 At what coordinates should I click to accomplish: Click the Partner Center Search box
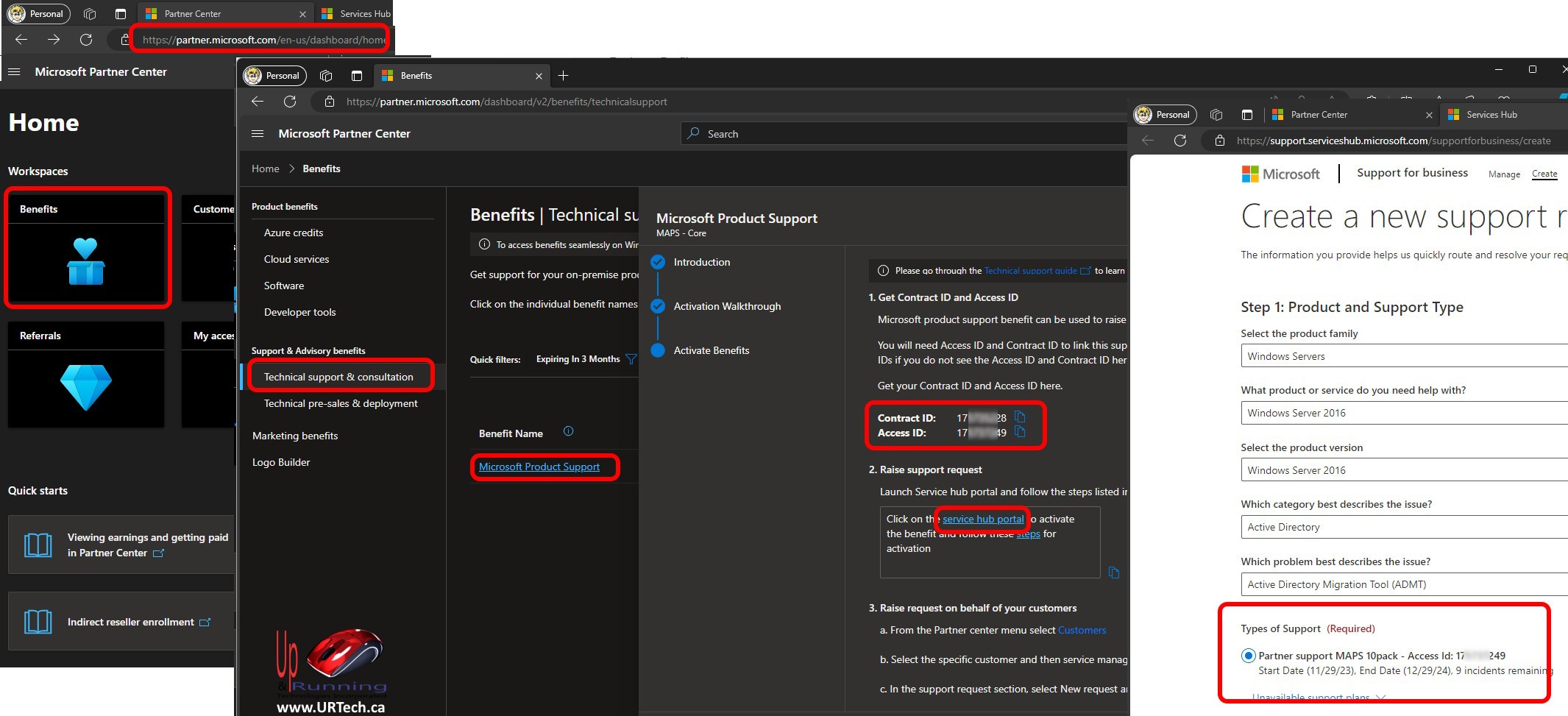point(905,134)
